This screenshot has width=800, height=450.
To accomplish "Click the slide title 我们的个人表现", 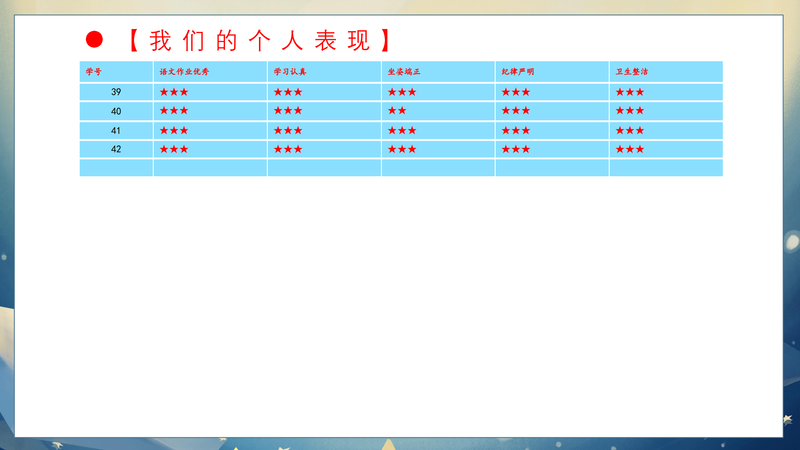I will [259, 40].
